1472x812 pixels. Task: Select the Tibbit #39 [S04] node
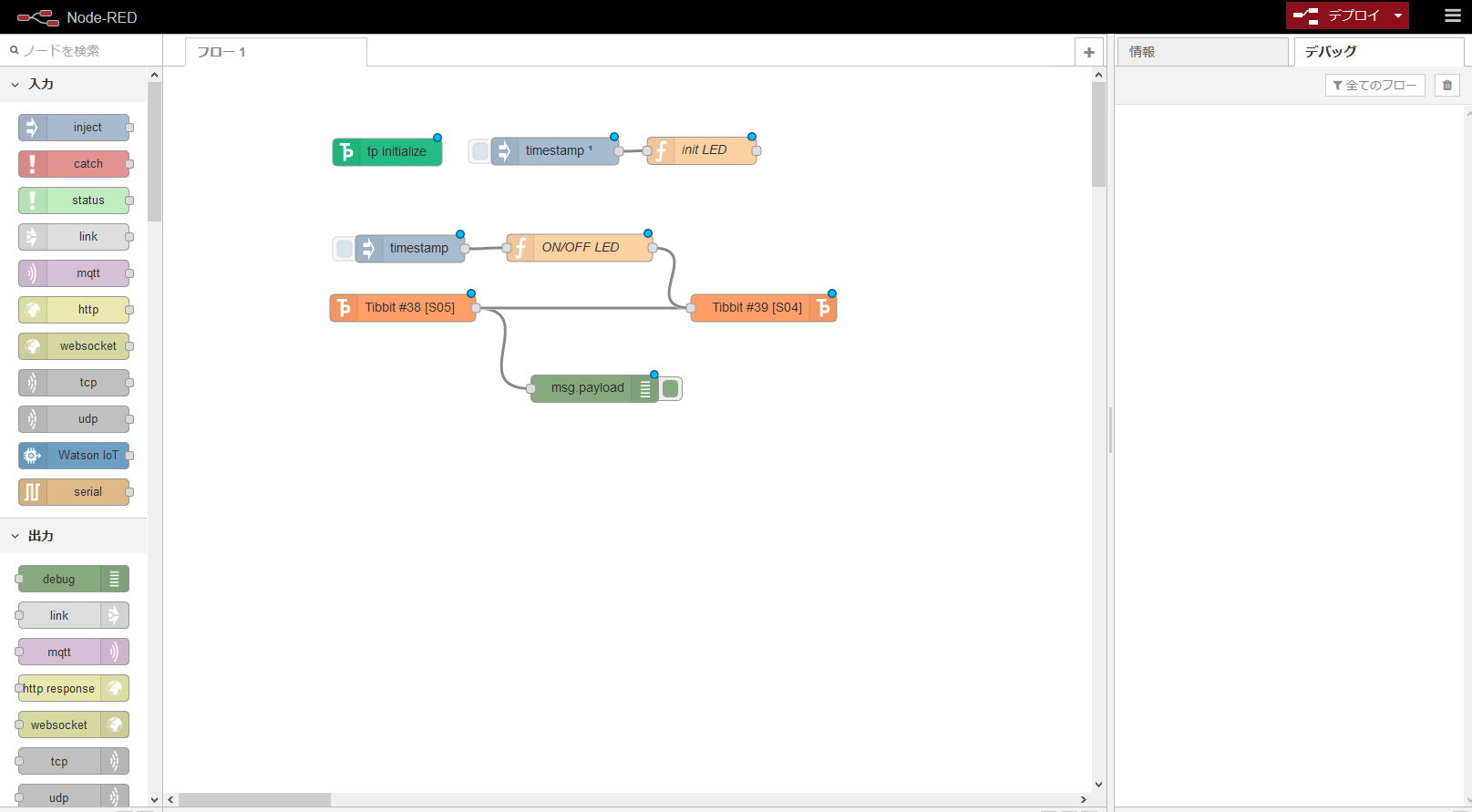coord(764,308)
